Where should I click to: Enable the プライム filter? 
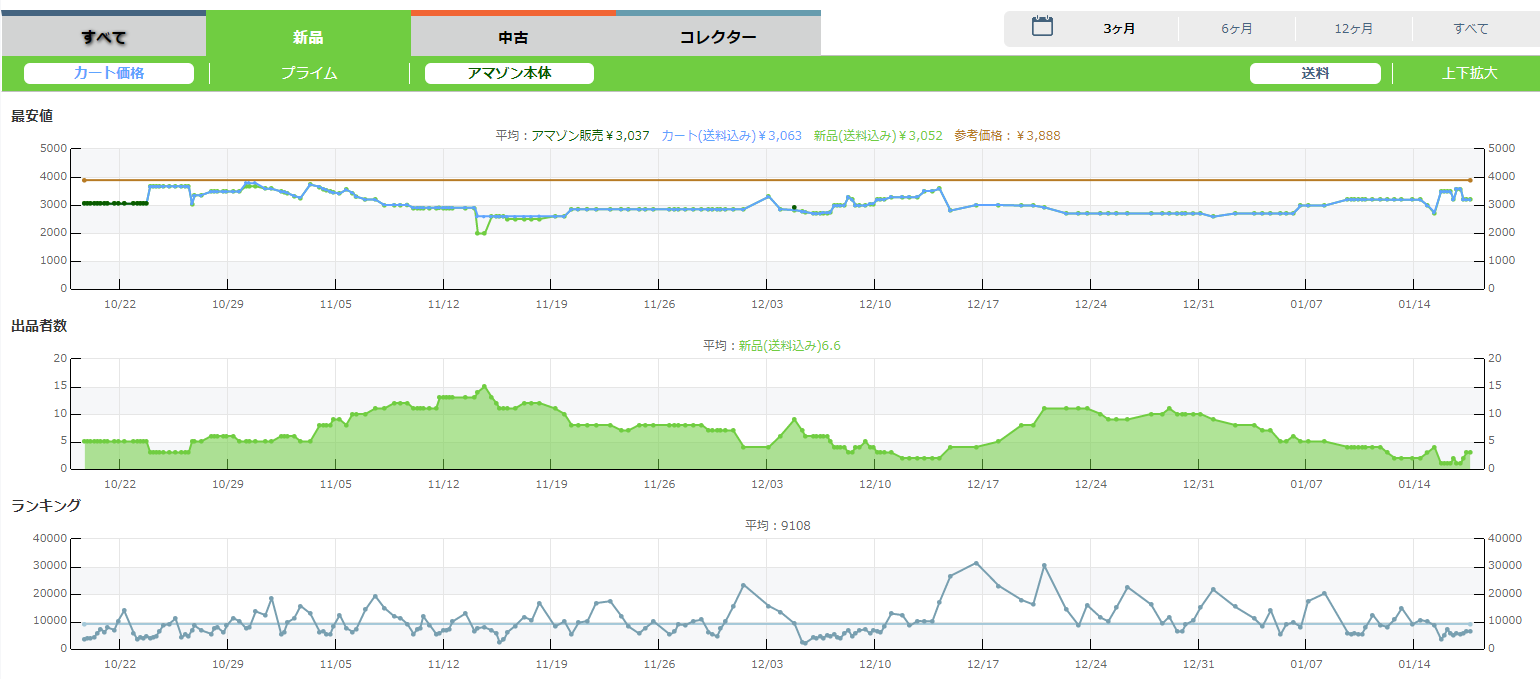click(309, 73)
